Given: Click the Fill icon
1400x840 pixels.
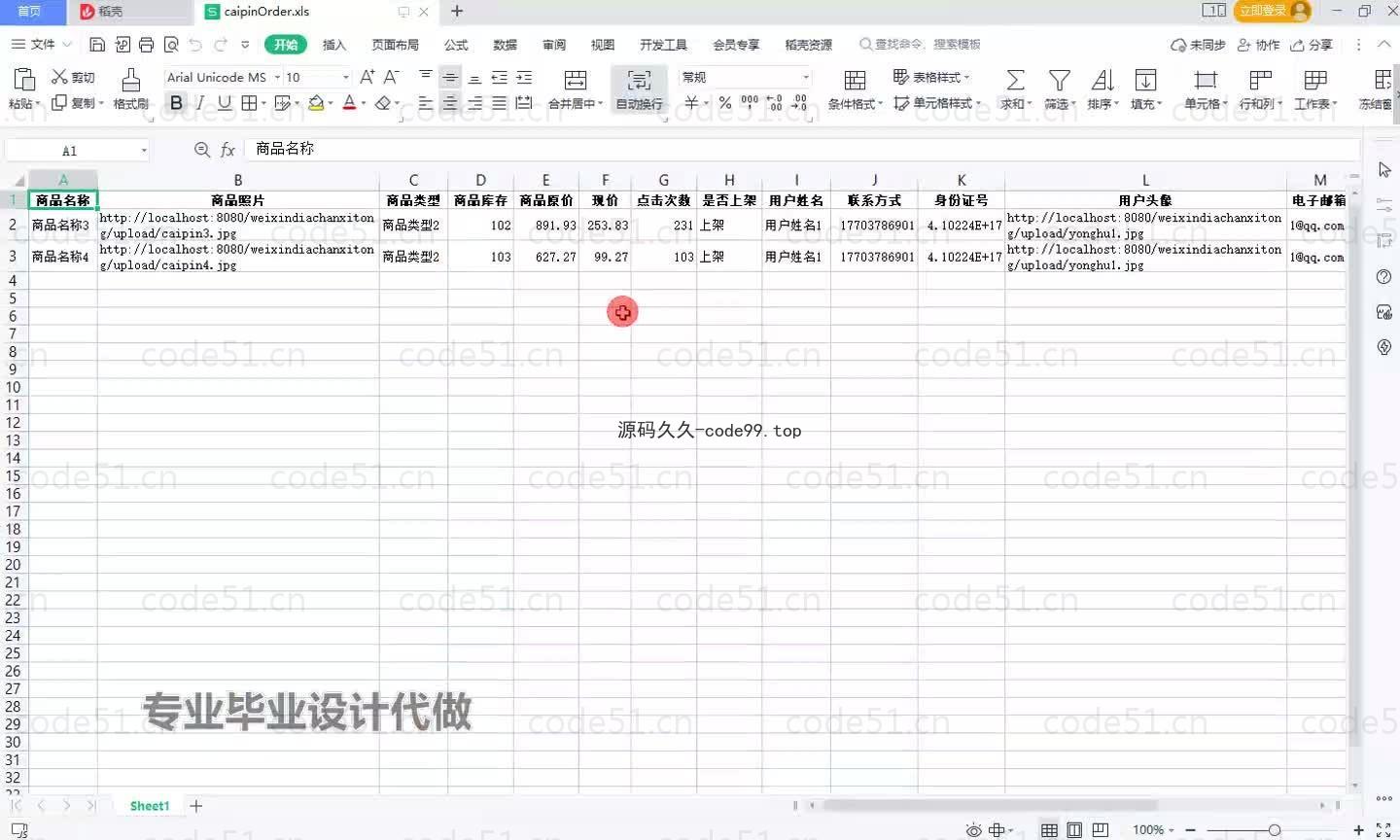Looking at the screenshot, I should tap(1145, 80).
